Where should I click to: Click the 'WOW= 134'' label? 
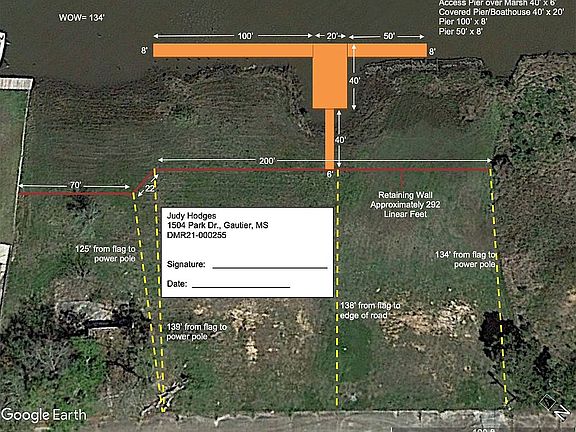click(82, 18)
